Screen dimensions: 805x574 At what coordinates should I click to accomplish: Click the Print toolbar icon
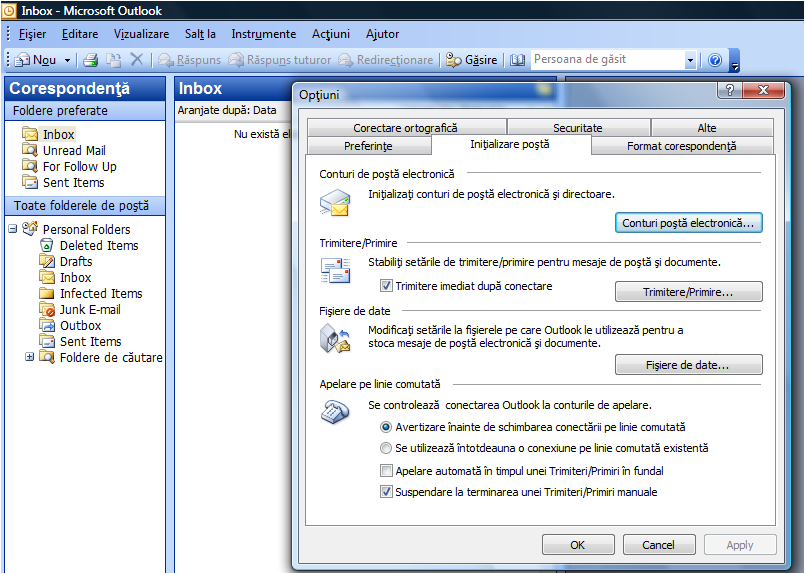tap(91, 60)
